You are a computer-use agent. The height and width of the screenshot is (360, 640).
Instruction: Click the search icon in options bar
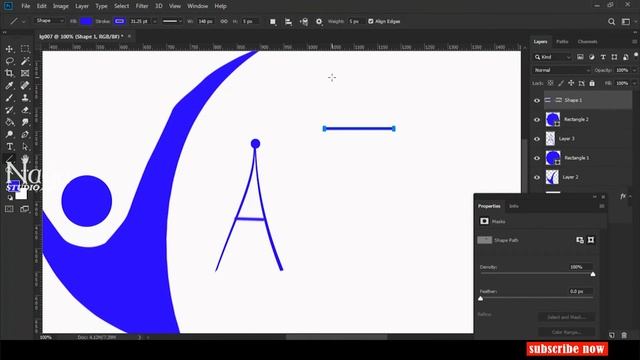[x=611, y=22]
